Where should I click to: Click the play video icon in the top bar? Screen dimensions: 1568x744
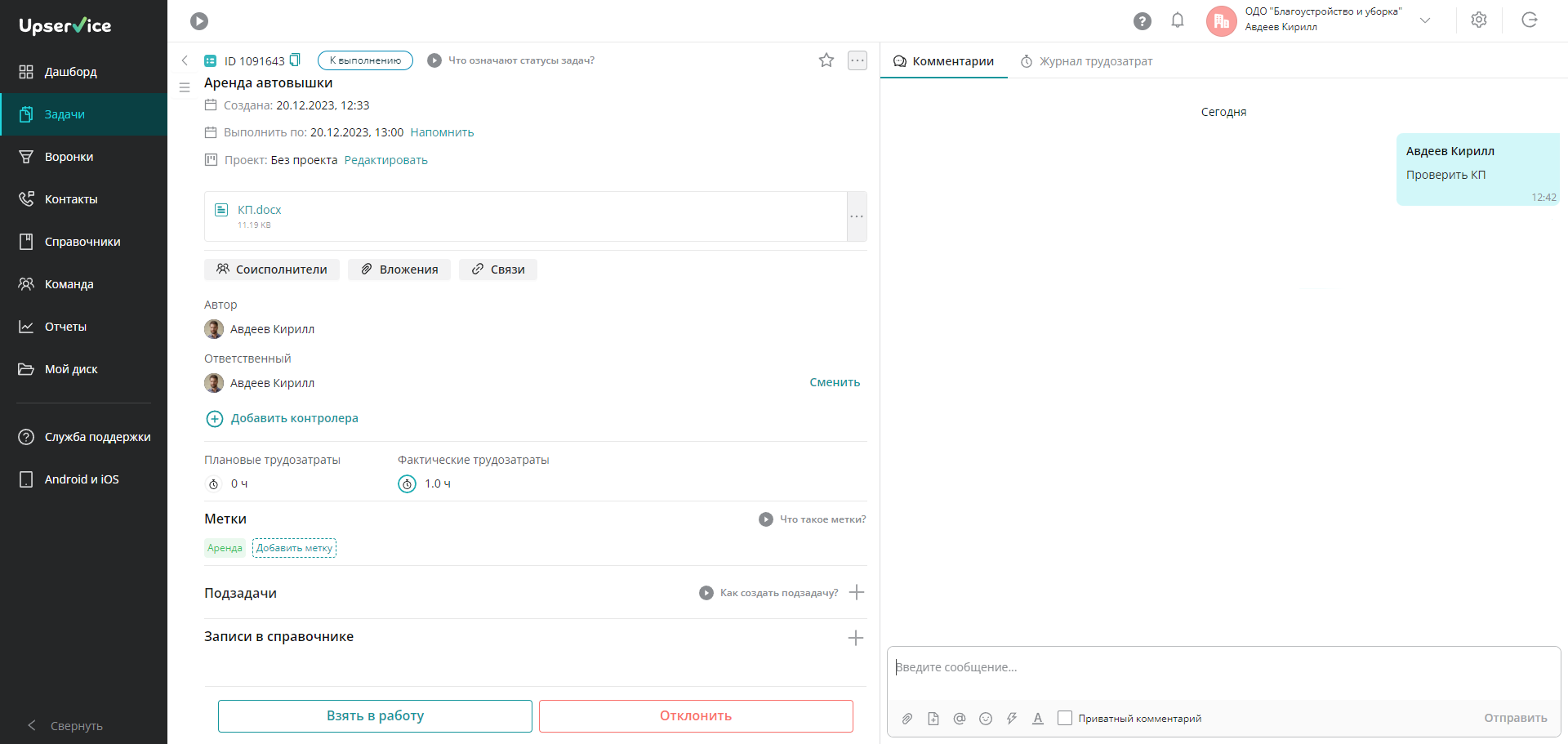coord(199,21)
